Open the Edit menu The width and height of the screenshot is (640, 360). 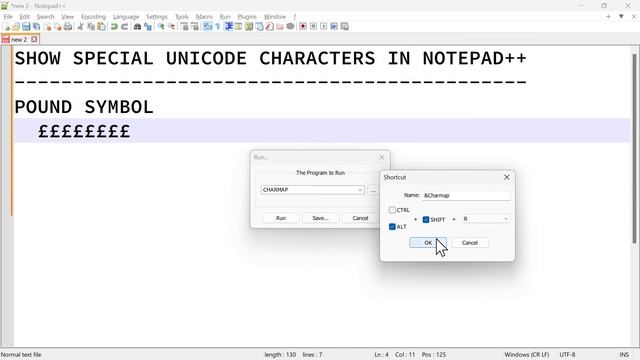coord(24,17)
